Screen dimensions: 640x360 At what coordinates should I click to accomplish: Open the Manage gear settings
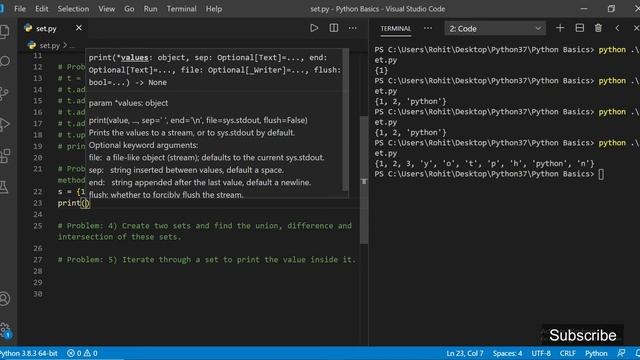(5, 330)
